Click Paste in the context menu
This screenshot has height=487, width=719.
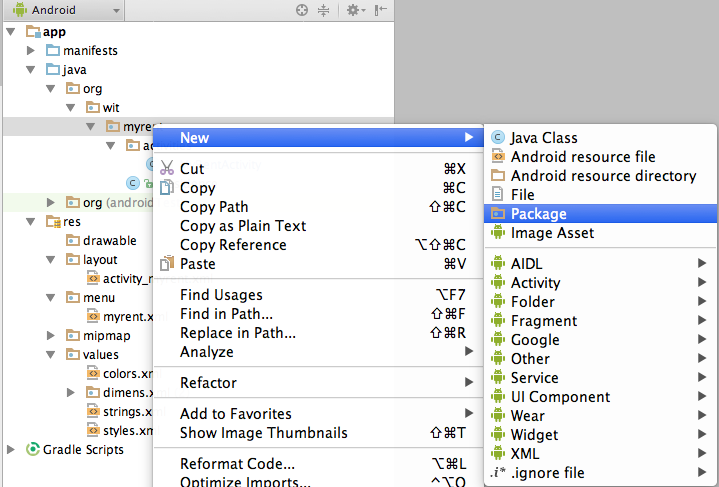[197, 264]
